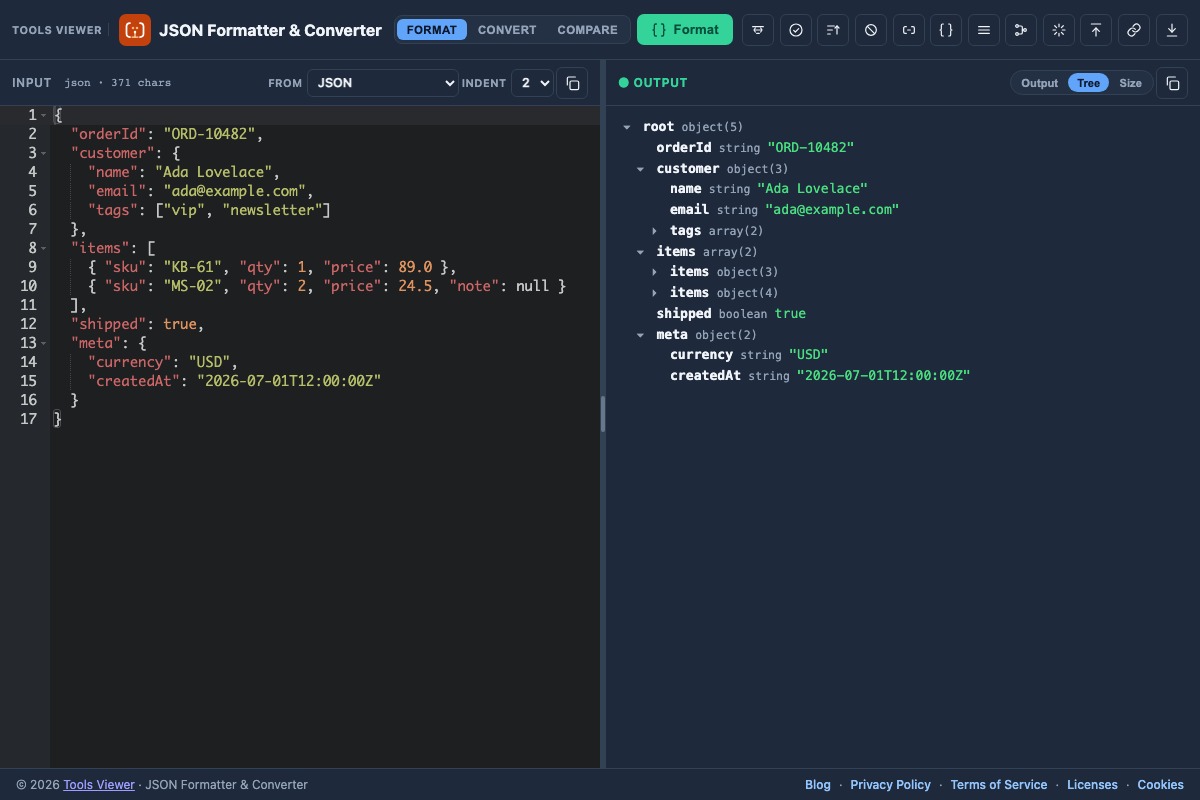This screenshot has height=800, width=1200.
Task: Click line number 17 in gutter
Action: pyautogui.click(x=28, y=419)
